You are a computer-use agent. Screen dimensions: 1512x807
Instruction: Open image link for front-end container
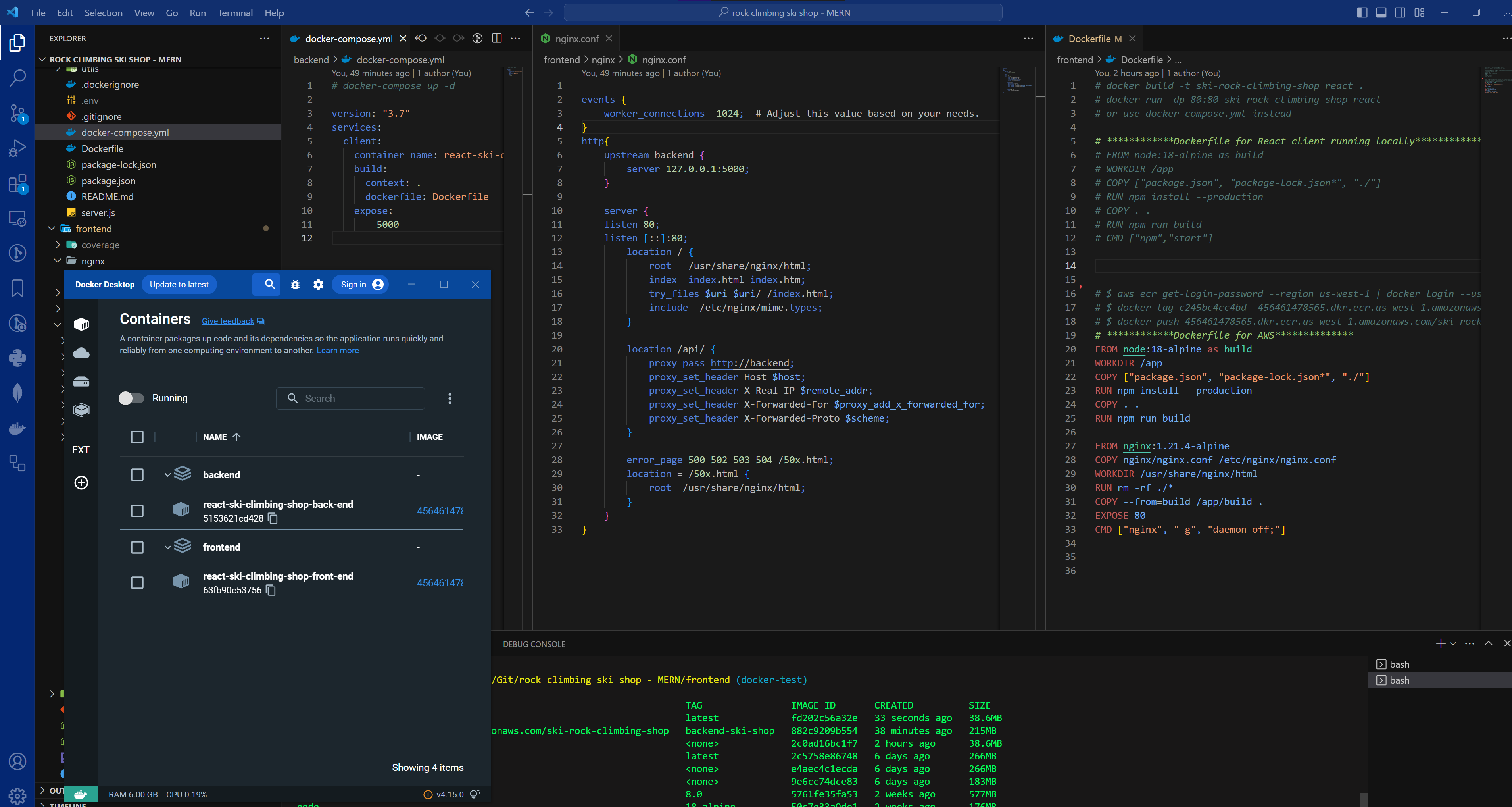pyautogui.click(x=440, y=583)
